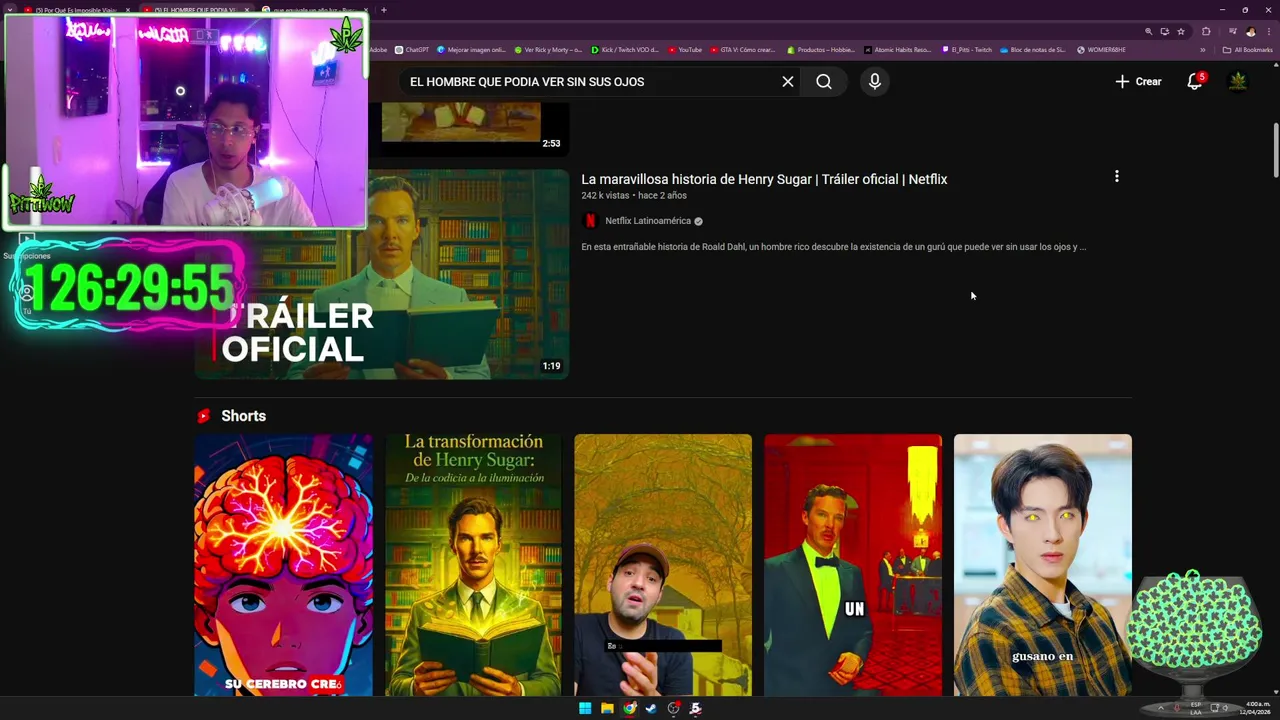The width and height of the screenshot is (1280, 720).
Task: Open the WOMIER68HE bookmark
Action: point(1101,50)
